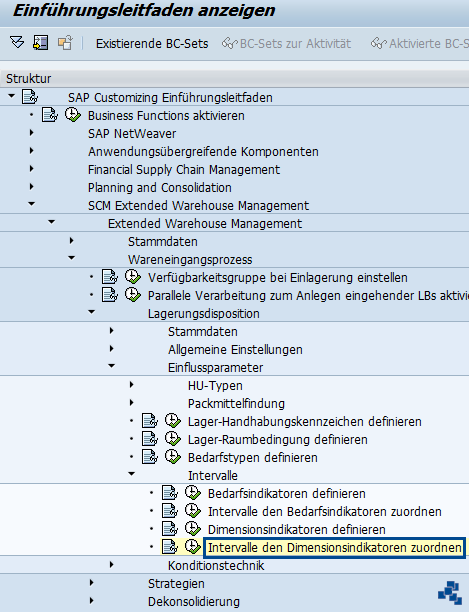Expand the HU-Typen node
The height and width of the screenshot is (612, 469).
tap(131, 385)
